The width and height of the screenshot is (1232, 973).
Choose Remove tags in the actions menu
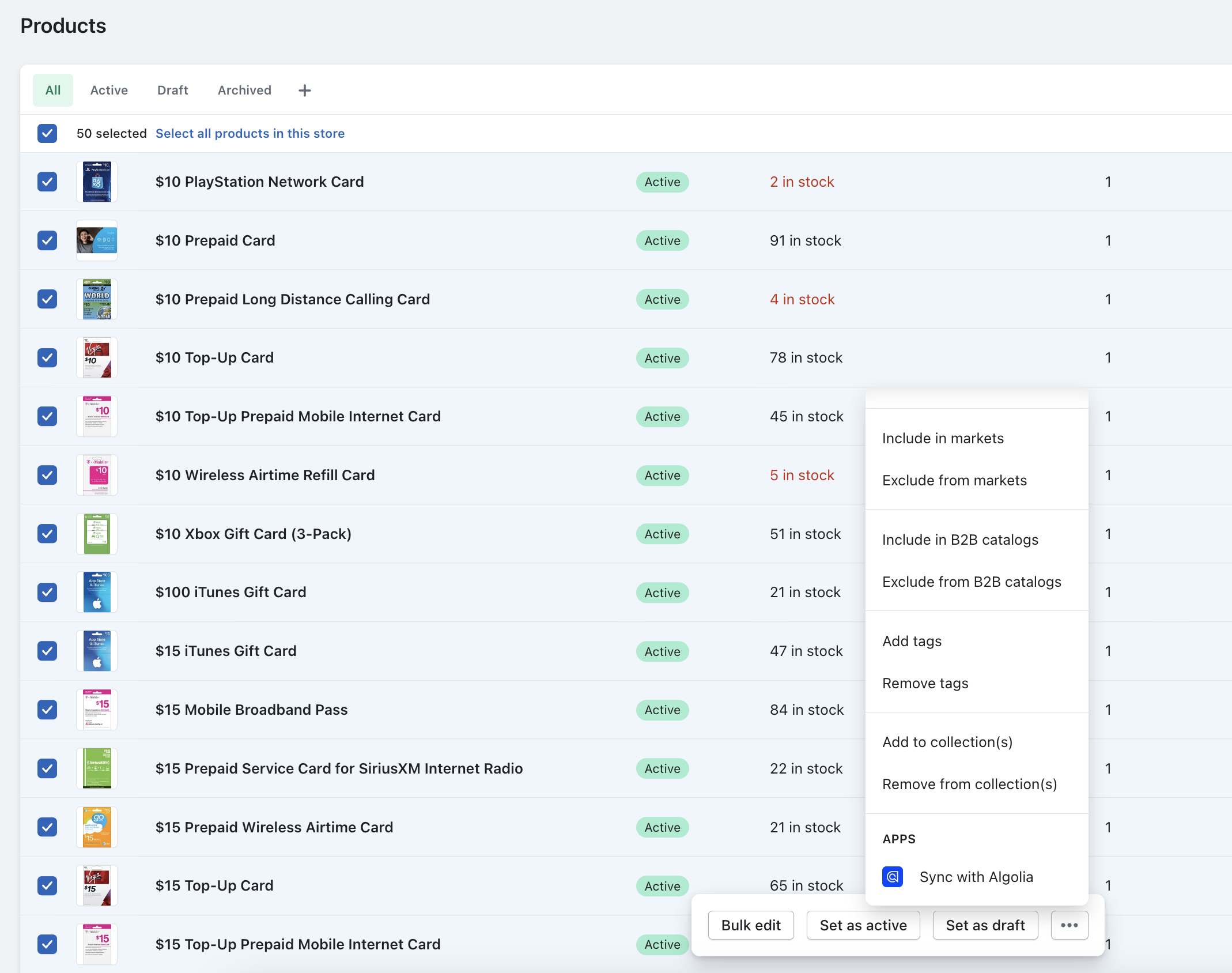pyautogui.click(x=977, y=683)
